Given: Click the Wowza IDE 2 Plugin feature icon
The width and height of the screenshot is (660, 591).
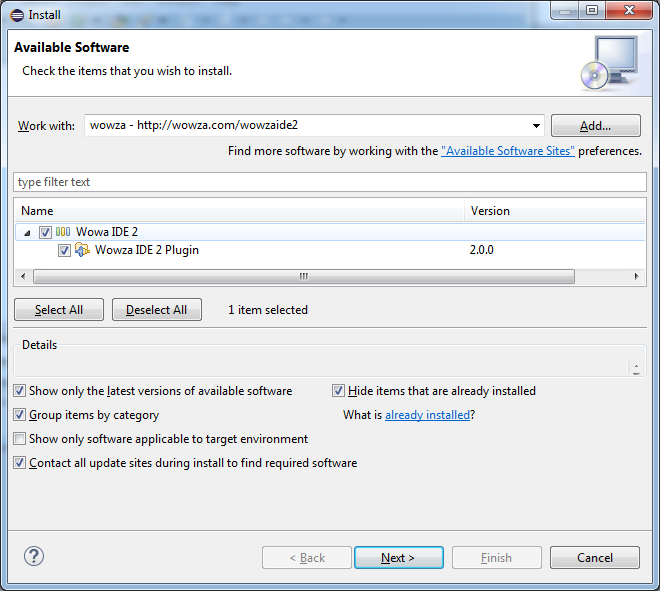Looking at the screenshot, I should coord(82,250).
